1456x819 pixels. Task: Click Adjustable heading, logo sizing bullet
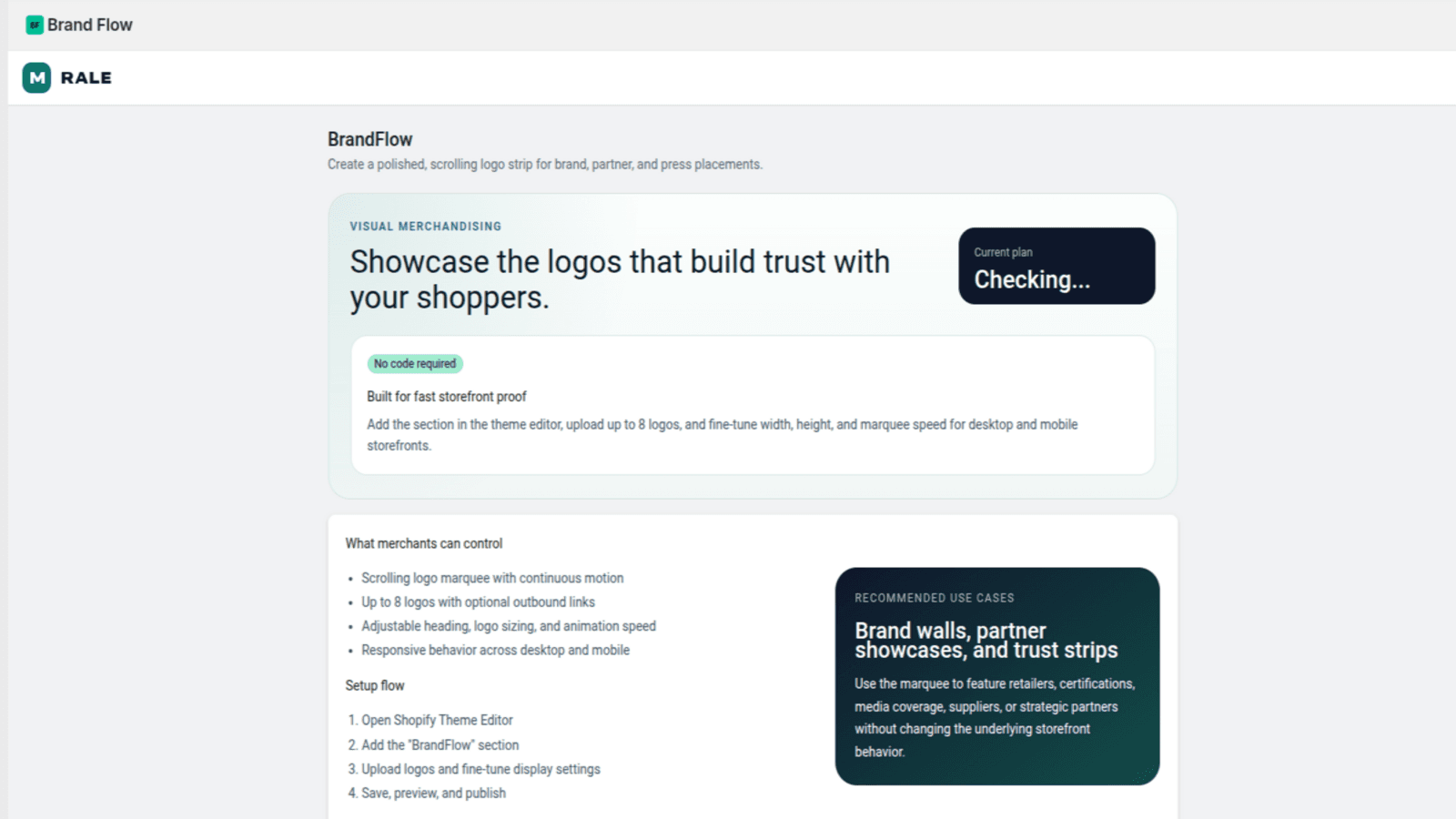(509, 626)
